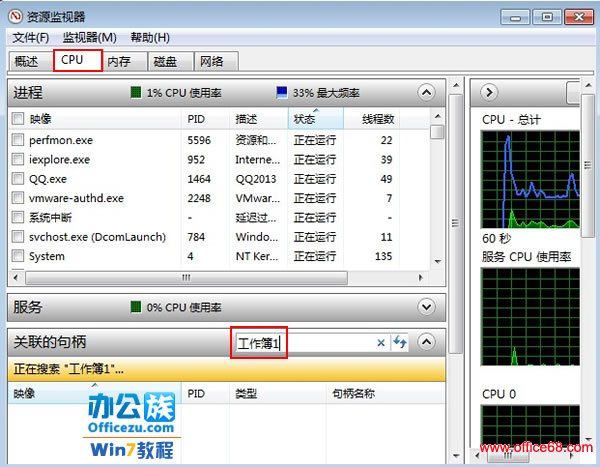Open the 帮助(H) menu
This screenshot has height=467, width=600.
[150, 38]
